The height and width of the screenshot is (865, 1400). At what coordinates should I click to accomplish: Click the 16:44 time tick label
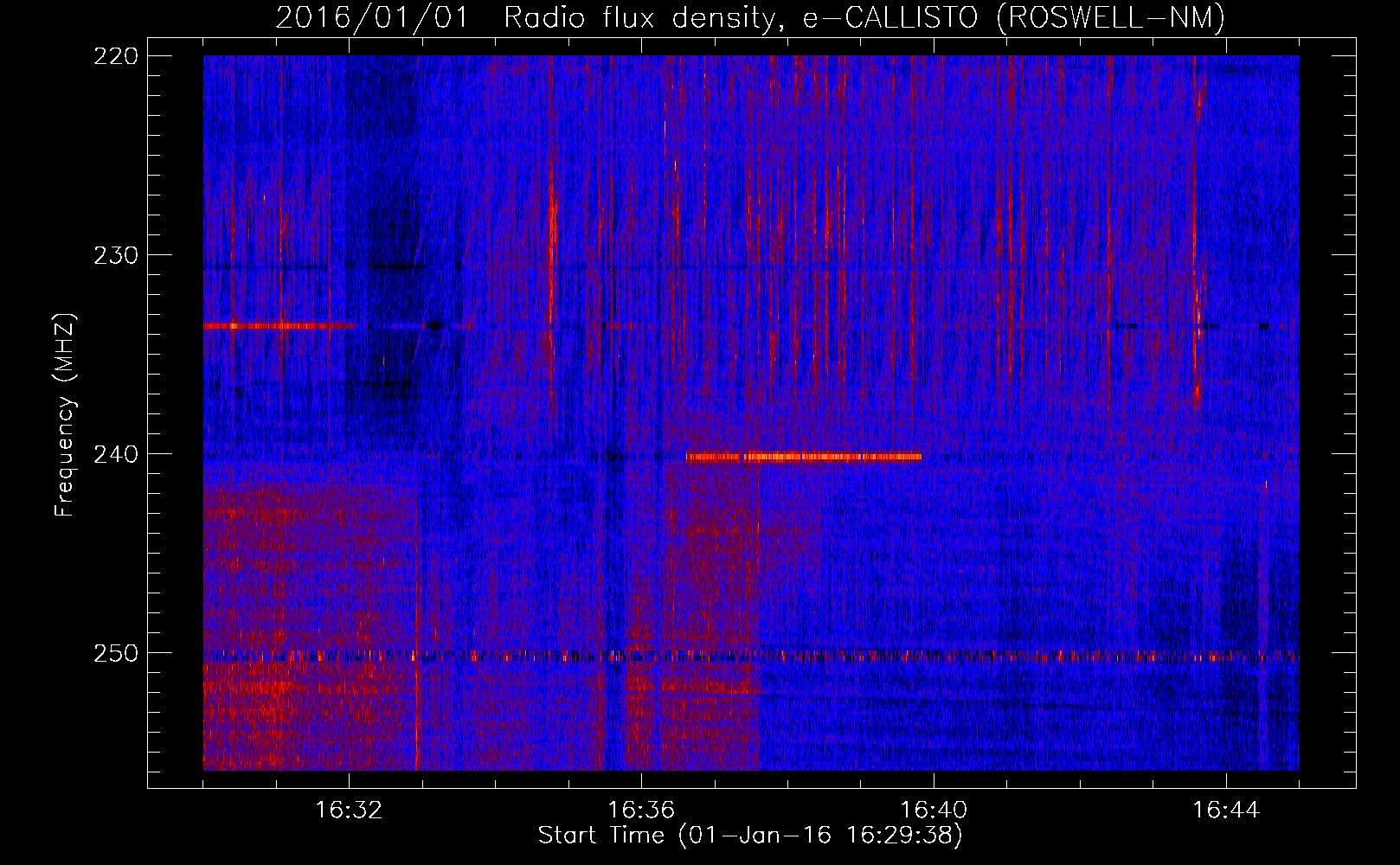click(x=1225, y=810)
